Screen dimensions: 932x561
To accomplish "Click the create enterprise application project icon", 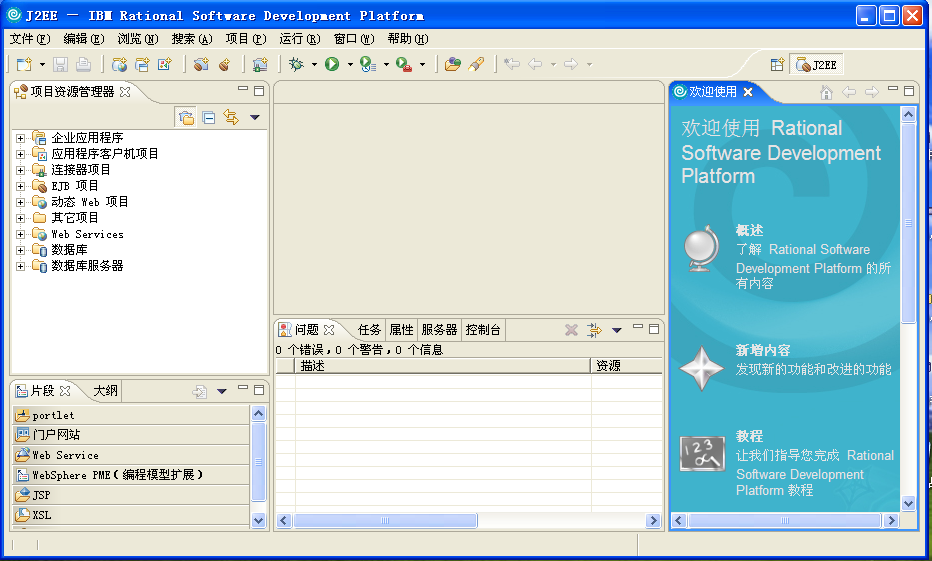I will (x=142, y=64).
